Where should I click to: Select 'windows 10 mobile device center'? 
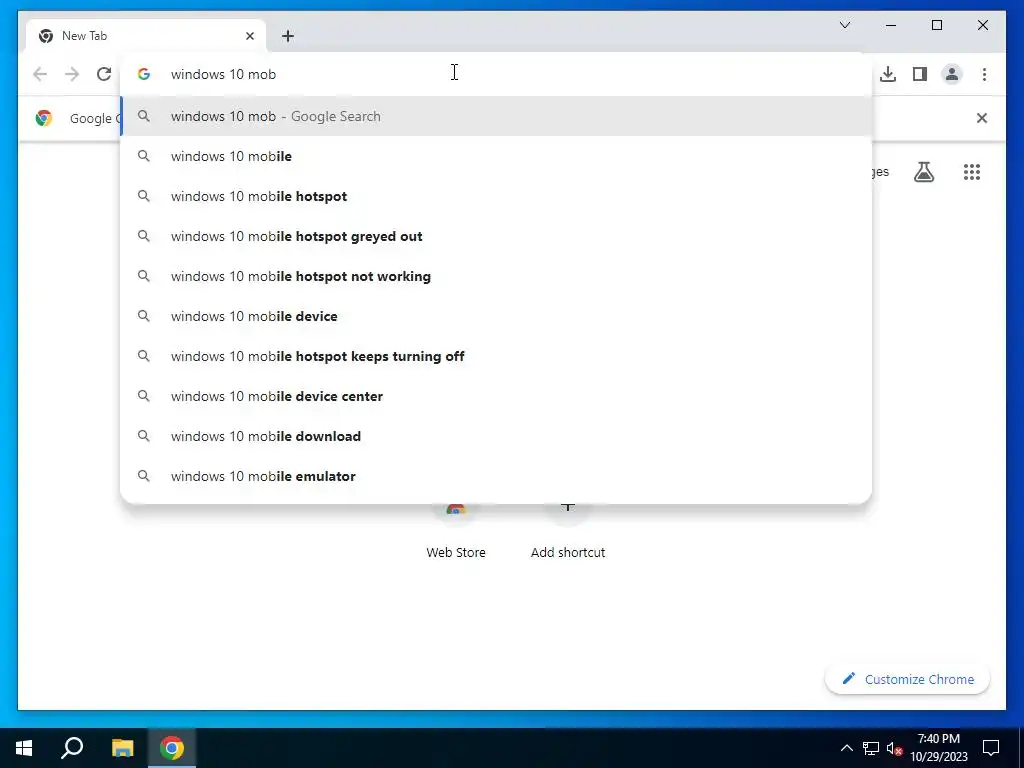pyautogui.click(x=496, y=396)
